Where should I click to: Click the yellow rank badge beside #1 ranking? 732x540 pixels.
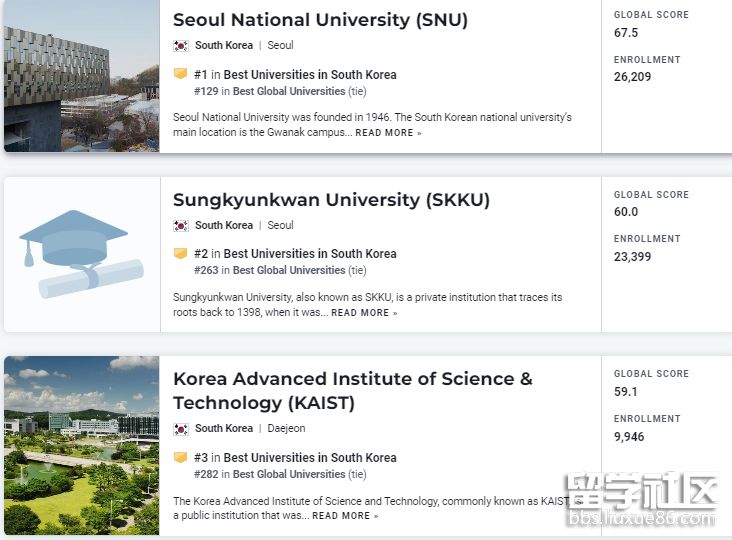click(180, 74)
